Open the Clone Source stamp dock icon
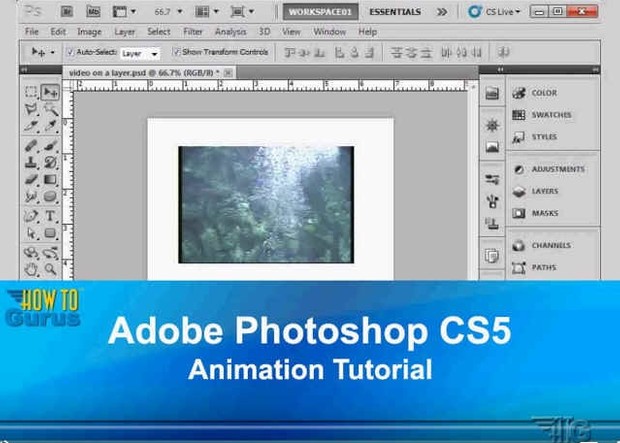The image size is (620, 443). 492,224
